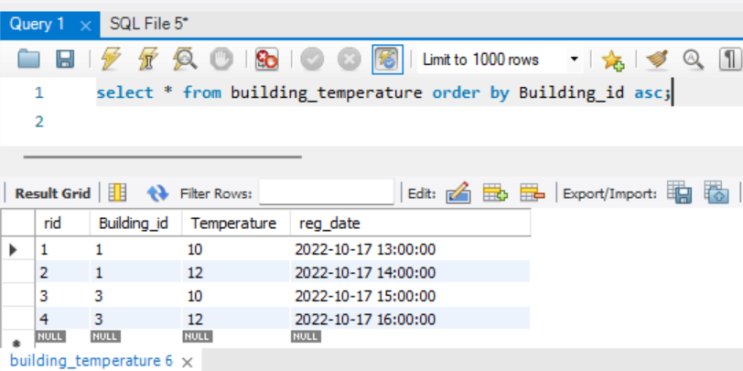The width and height of the screenshot is (743, 371).
Task: Grab the horizontal editor scrollbar
Action: tap(162, 157)
